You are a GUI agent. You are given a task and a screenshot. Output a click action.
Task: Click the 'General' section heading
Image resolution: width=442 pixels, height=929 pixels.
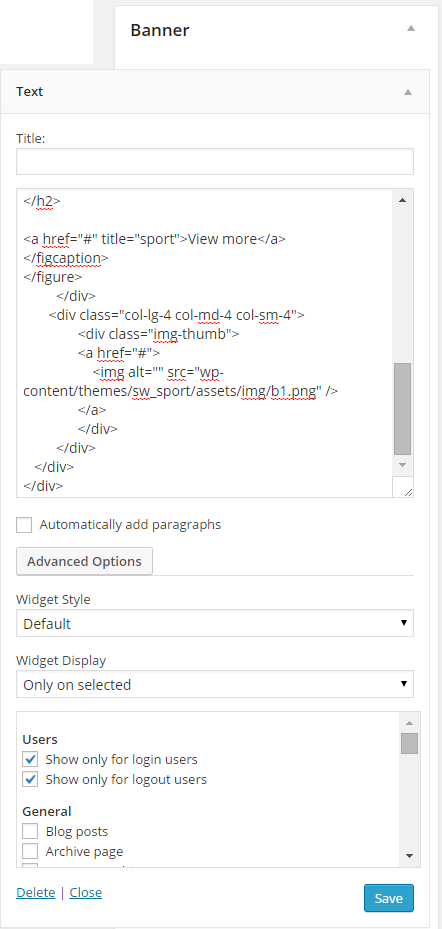(47, 812)
